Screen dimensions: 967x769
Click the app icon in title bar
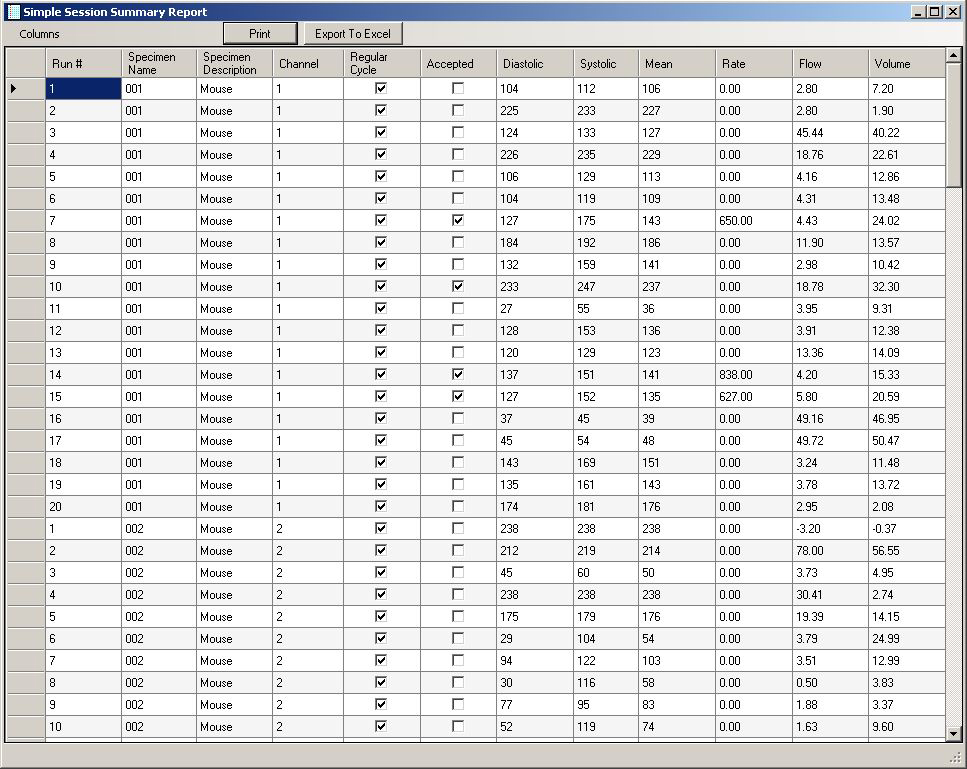tap(13, 12)
